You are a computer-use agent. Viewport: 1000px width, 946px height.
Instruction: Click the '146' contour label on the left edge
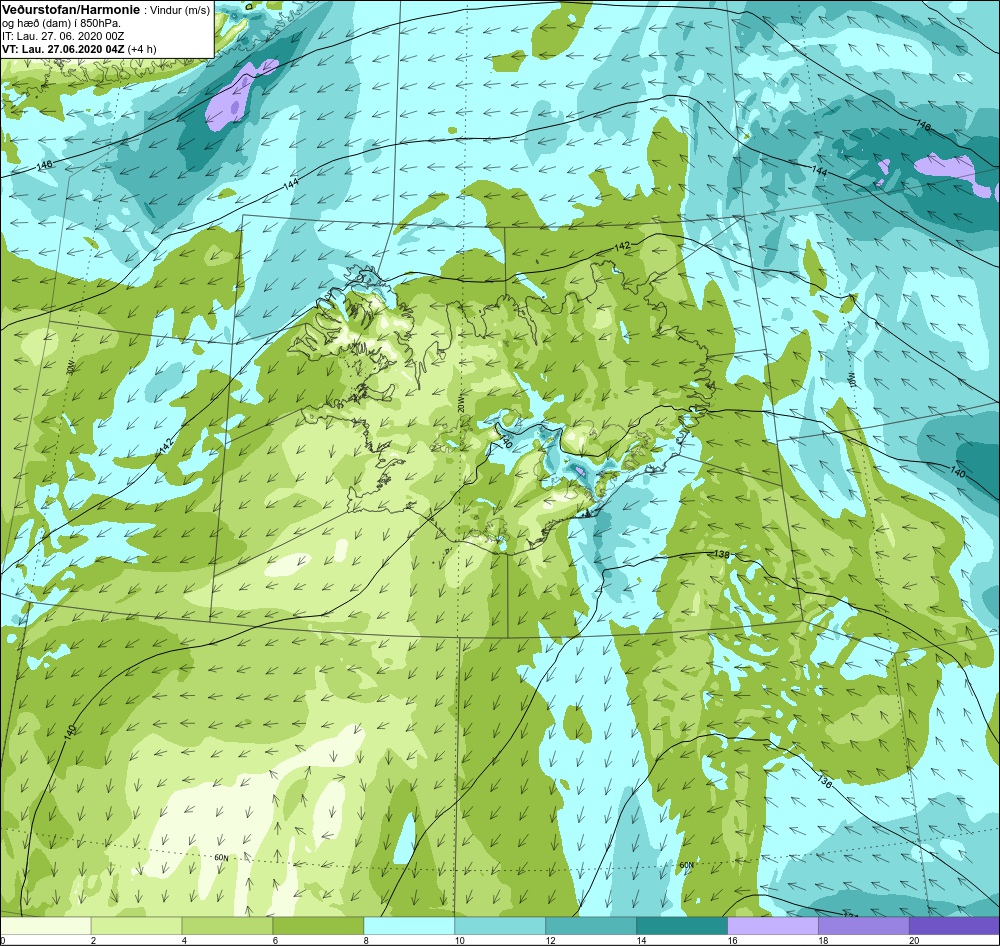[45, 165]
